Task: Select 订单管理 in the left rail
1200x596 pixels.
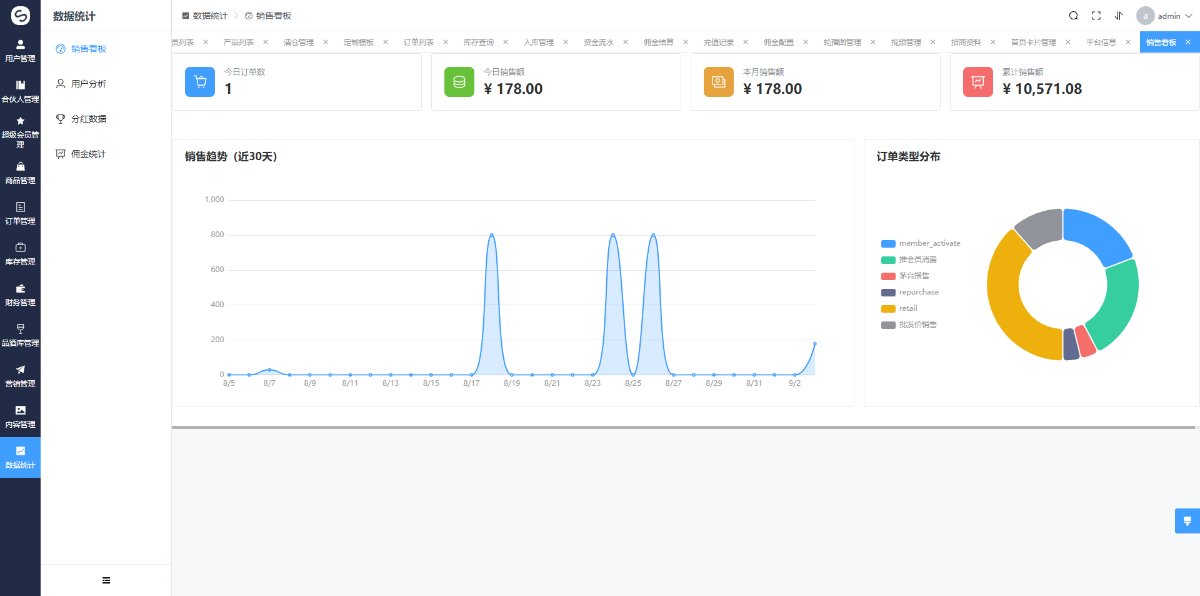Action: click(x=20, y=213)
